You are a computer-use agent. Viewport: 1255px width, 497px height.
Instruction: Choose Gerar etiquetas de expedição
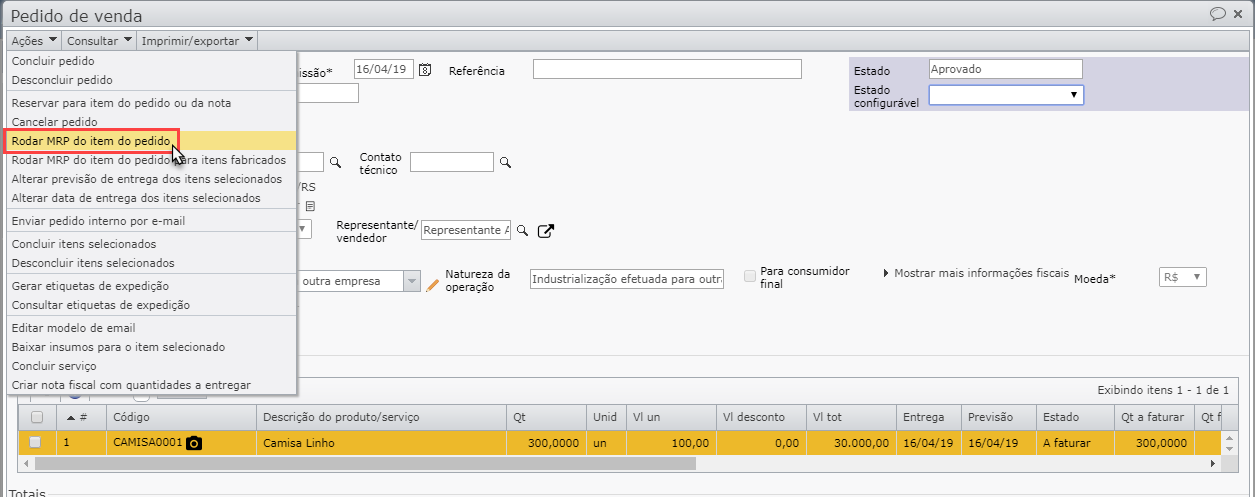coord(151,286)
